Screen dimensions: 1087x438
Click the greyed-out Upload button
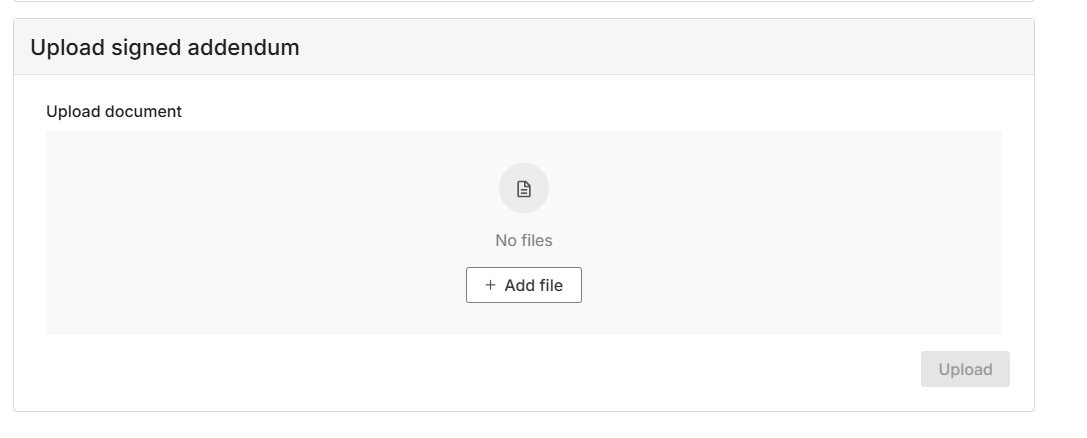click(965, 369)
